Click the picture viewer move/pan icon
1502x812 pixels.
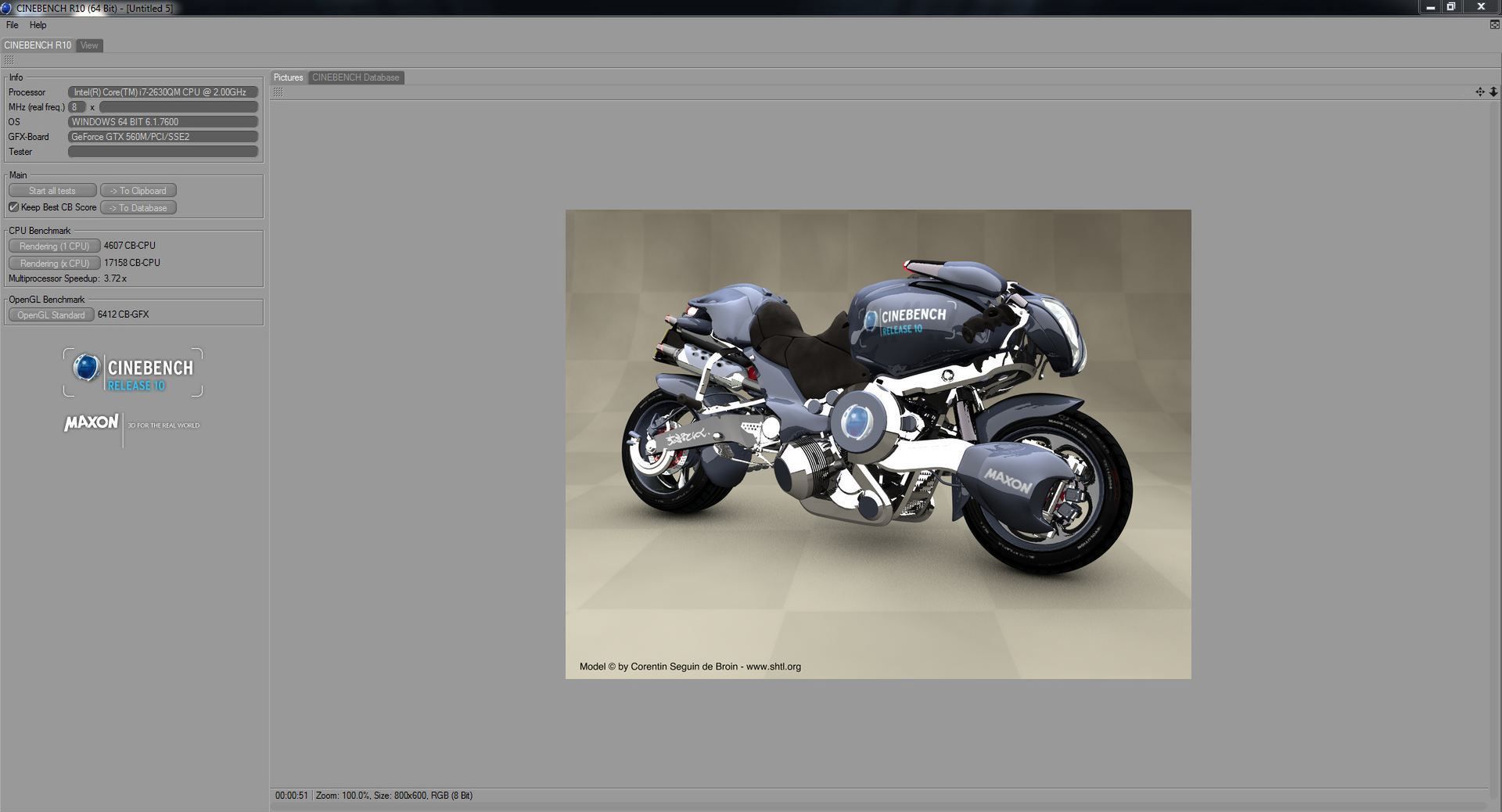[1480, 92]
